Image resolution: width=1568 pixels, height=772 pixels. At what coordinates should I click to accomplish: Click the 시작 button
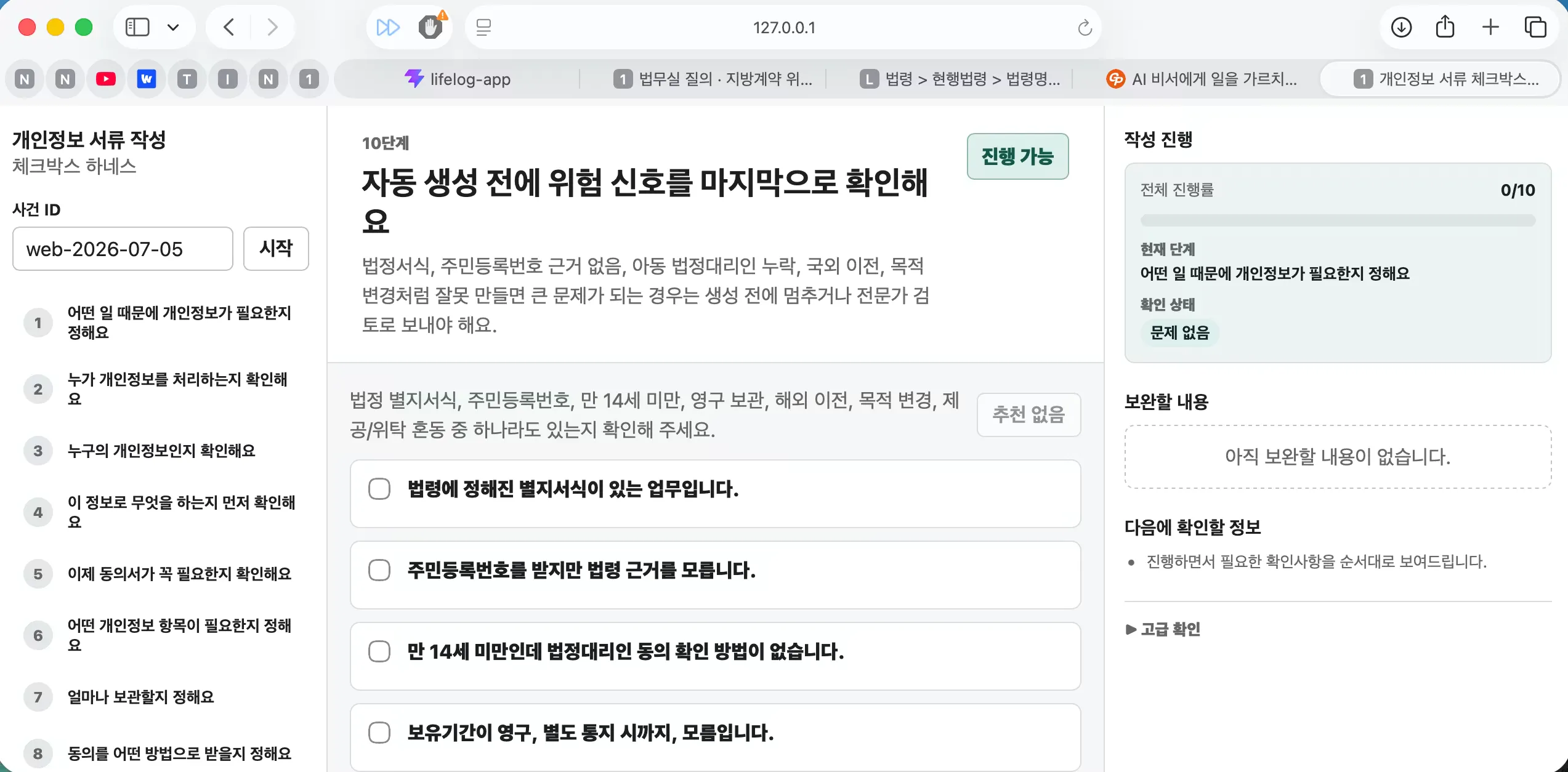click(x=276, y=249)
